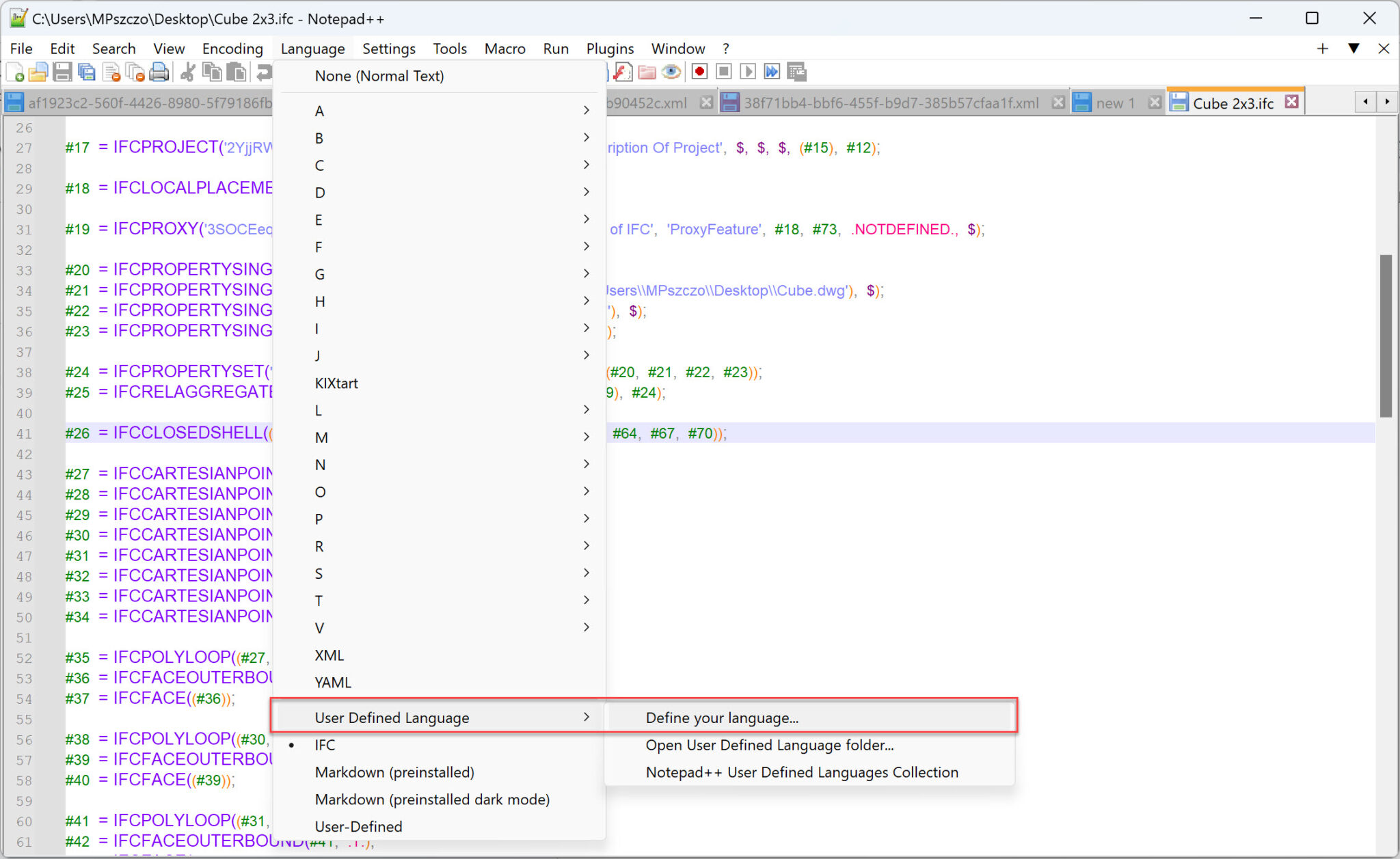The width and height of the screenshot is (1400, 859).
Task: Select the IFC user-defined language
Action: [325, 745]
